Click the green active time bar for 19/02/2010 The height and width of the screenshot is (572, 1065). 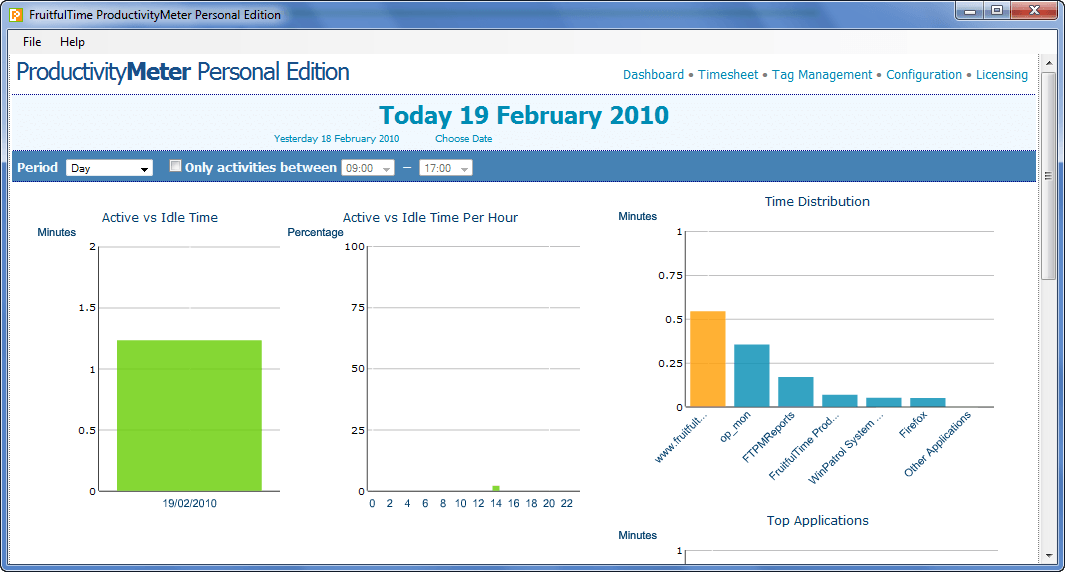click(189, 415)
